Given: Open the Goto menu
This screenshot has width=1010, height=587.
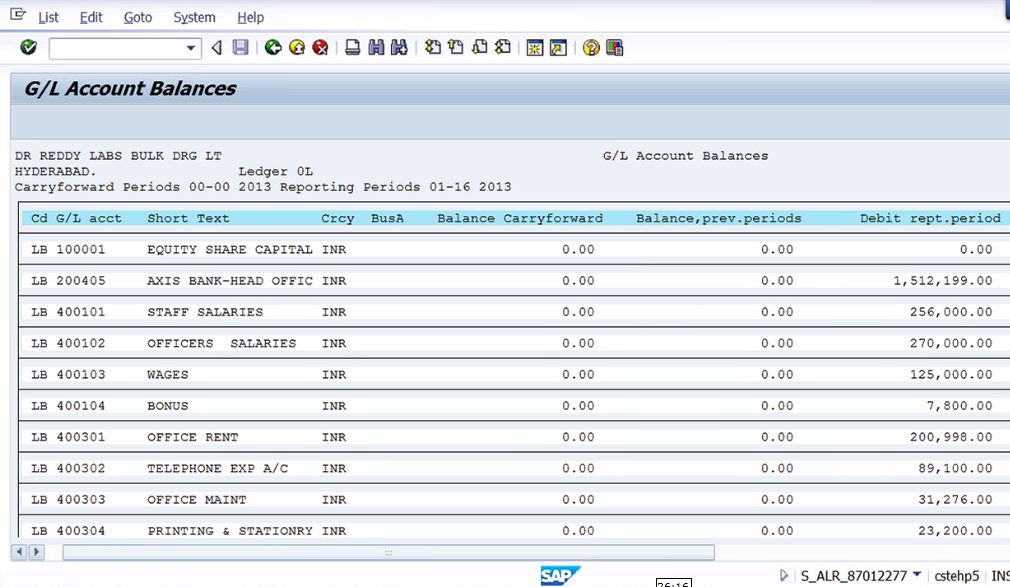Looking at the screenshot, I should 138,17.
